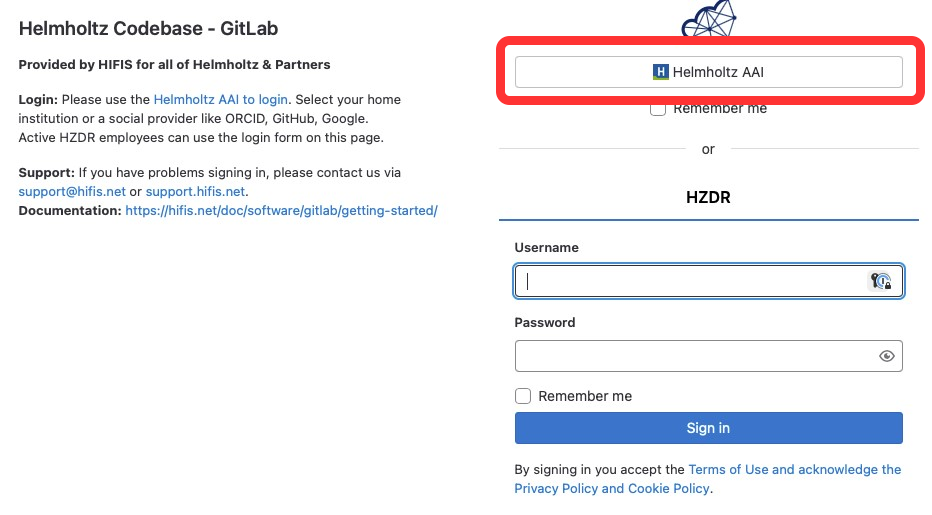The width and height of the screenshot is (932, 515).
Task: Click the Helmholtz cloud logo
Action: tap(708, 18)
